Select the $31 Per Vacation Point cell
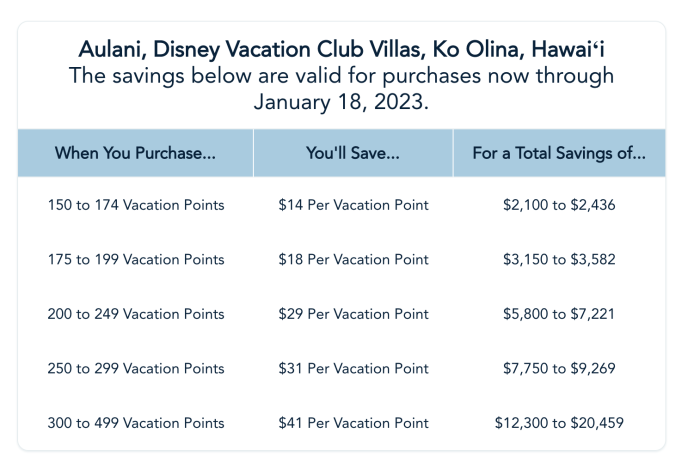The width and height of the screenshot is (700, 475). [x=353, y=368]
